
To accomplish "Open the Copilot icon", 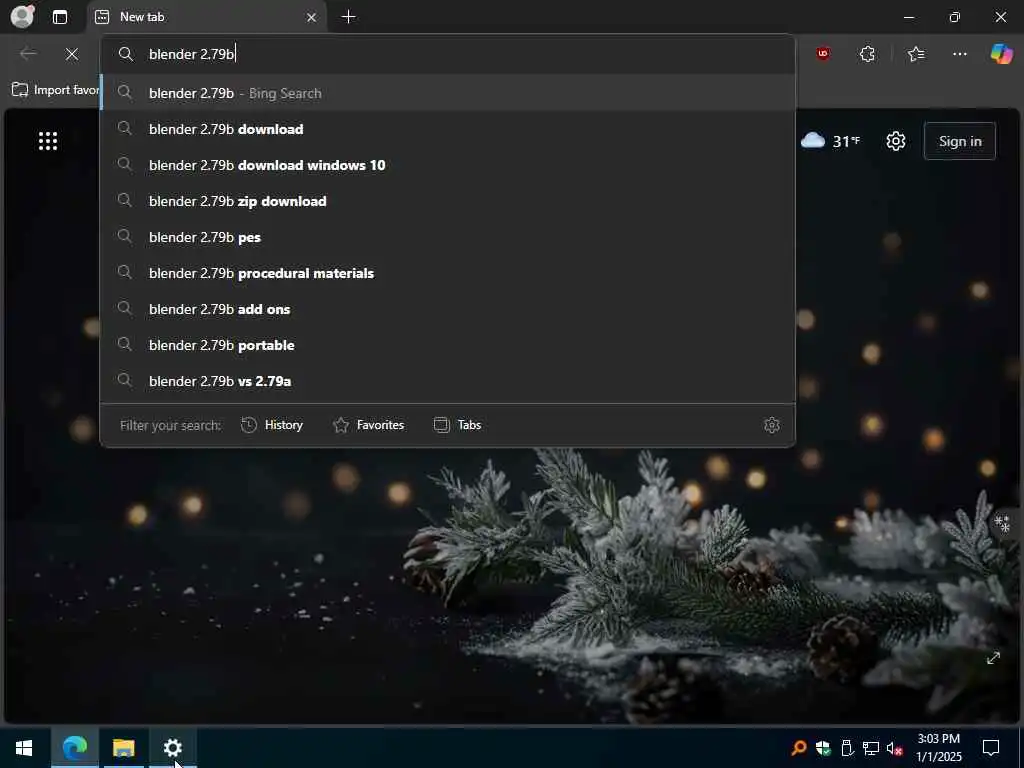I will point(1001,54).
